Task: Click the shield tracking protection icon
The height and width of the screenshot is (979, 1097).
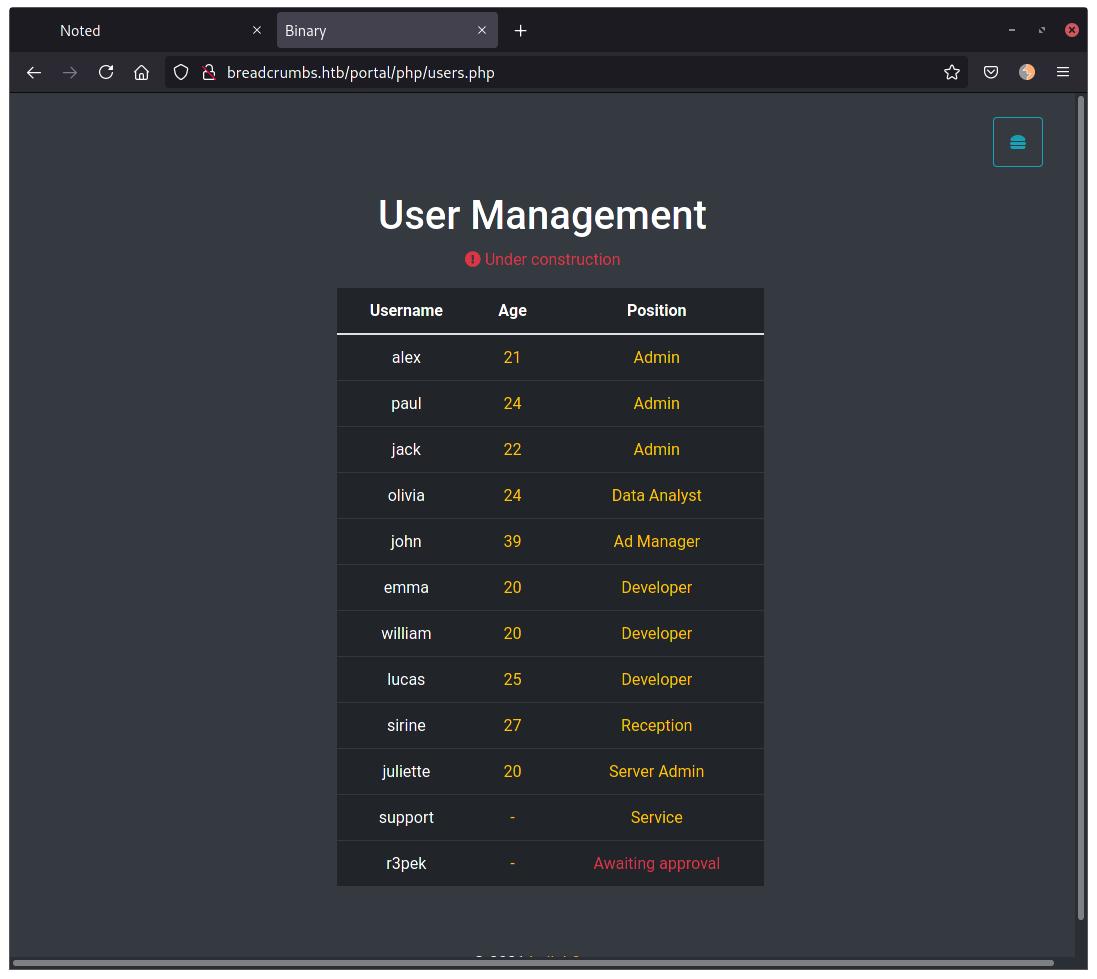Action: (181, 72)
